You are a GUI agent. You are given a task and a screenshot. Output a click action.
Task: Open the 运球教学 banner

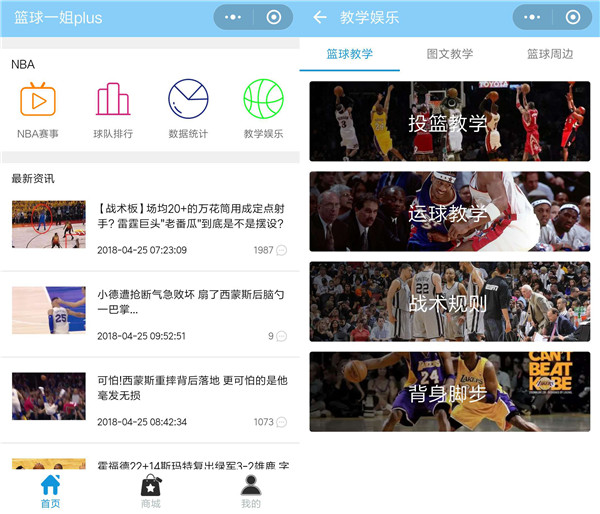click(450, 211)
